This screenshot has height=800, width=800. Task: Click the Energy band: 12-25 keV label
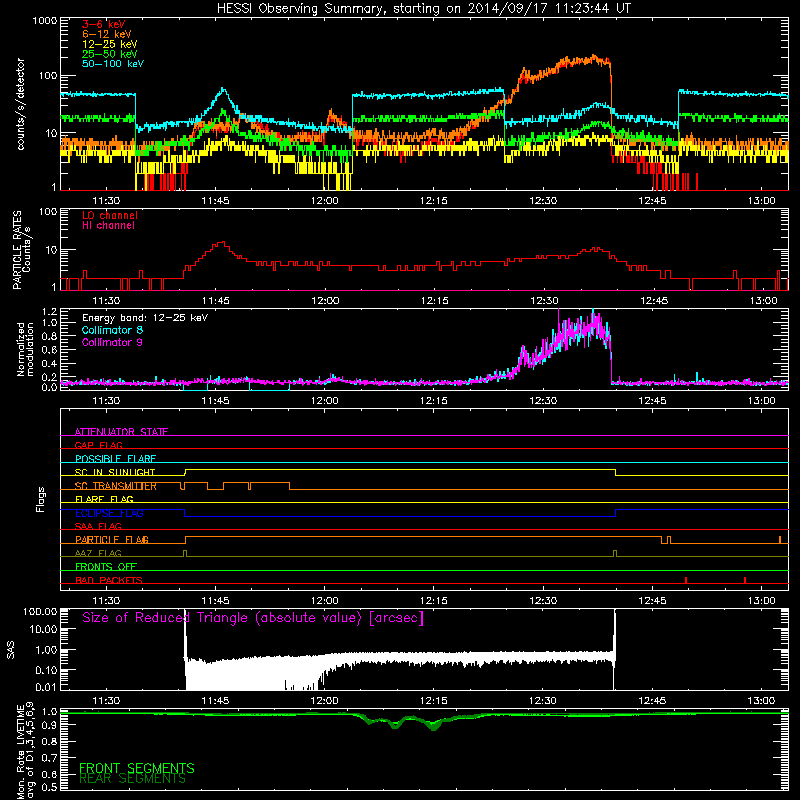tap(145, 318)
